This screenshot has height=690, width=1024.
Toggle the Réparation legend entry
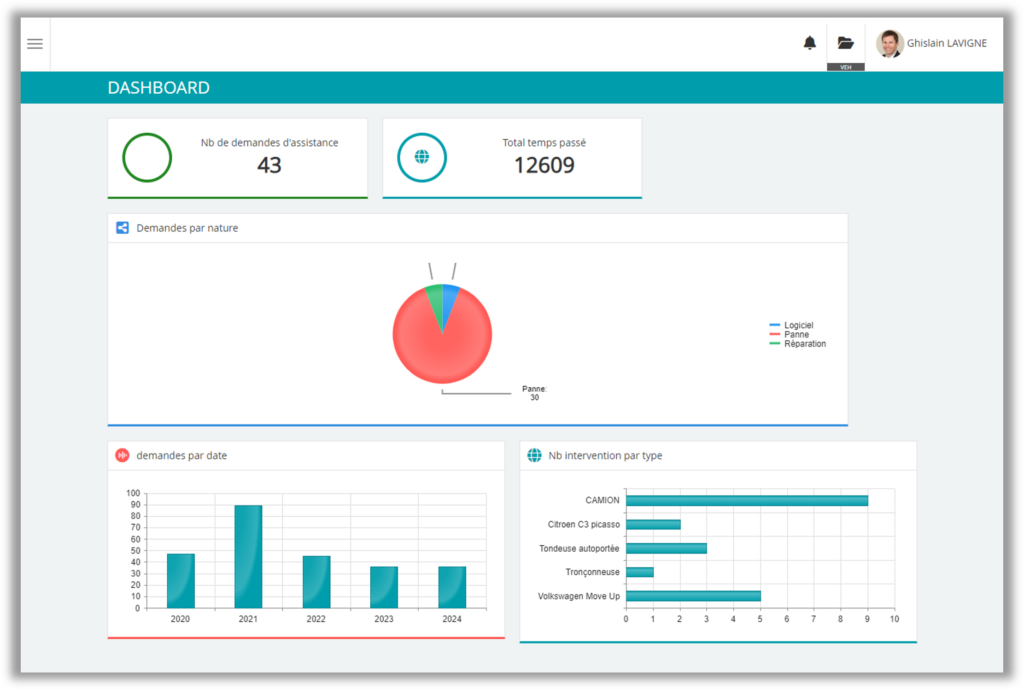(x=803, y=344)
